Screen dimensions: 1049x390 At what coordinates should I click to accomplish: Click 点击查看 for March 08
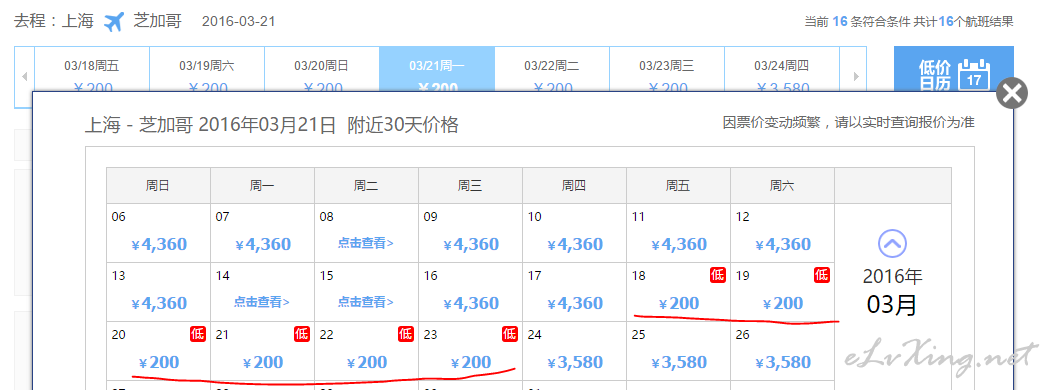click(x=366, y=243)
